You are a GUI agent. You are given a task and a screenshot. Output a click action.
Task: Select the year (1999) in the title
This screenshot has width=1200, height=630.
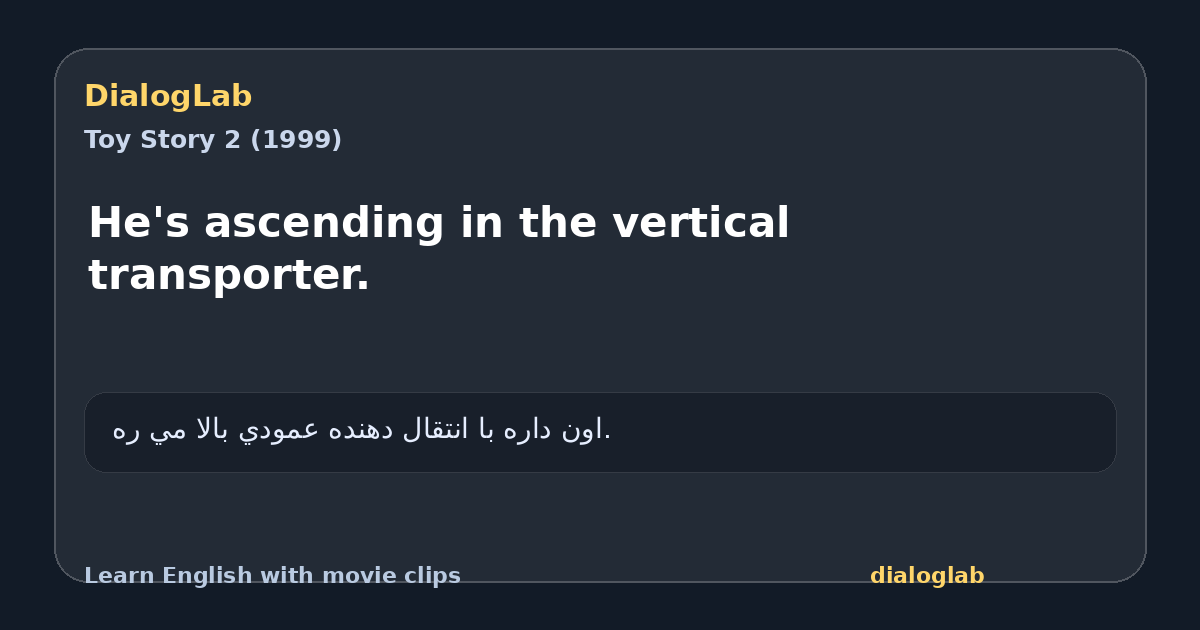[x=295, y=140]
